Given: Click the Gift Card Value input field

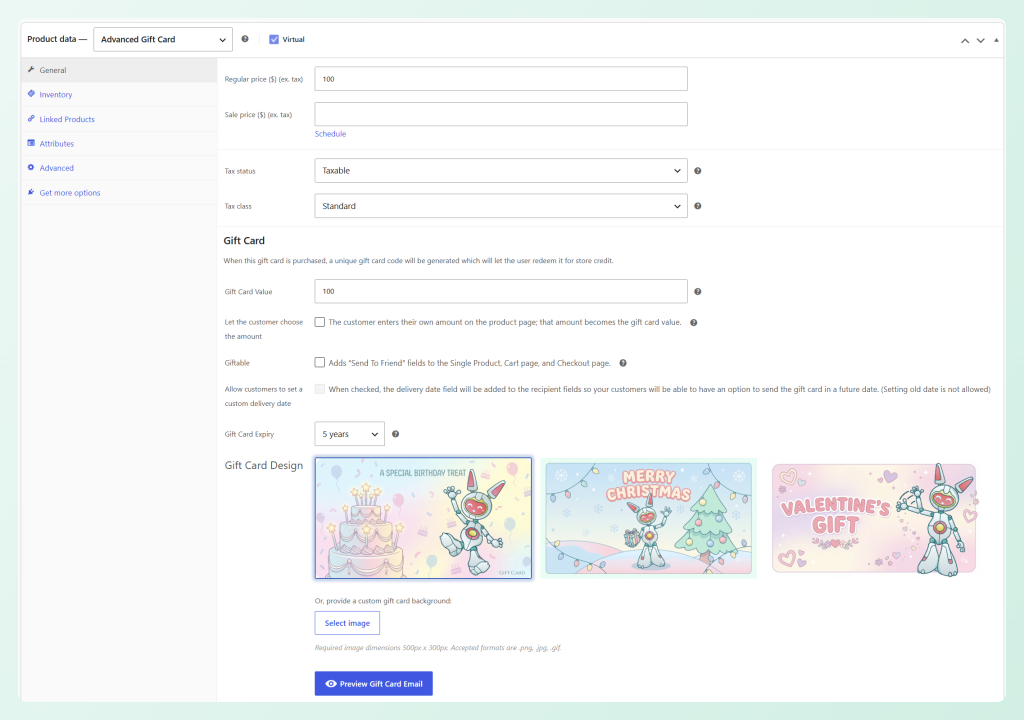Looking at the screenshot, I should point(501,291).
